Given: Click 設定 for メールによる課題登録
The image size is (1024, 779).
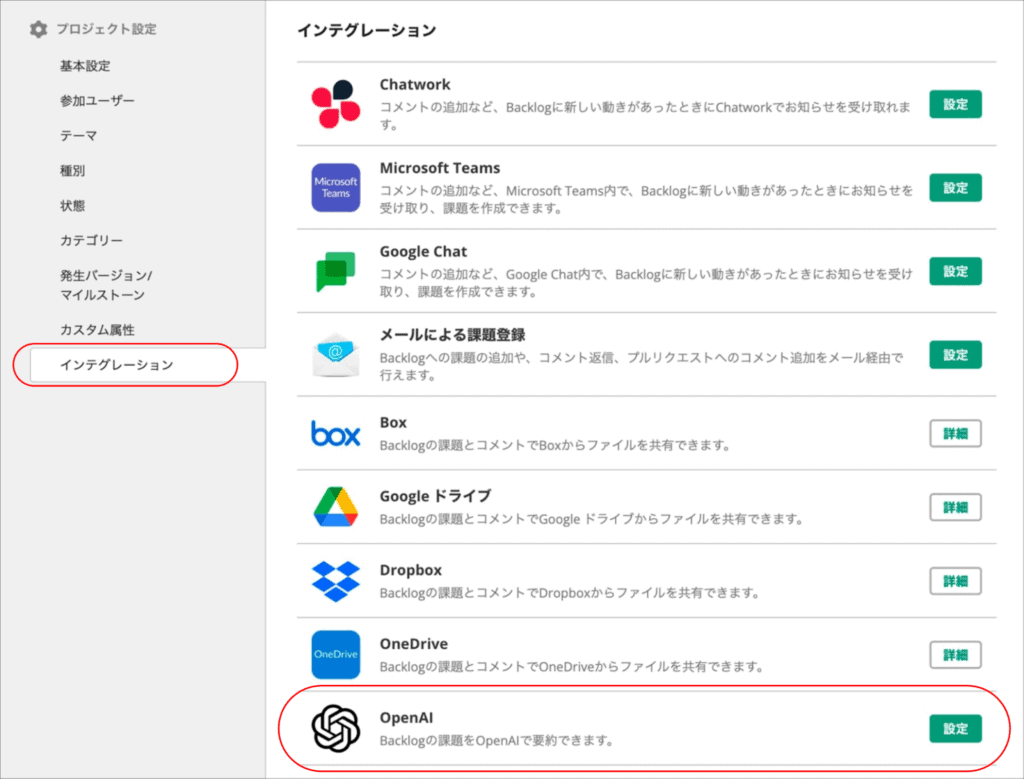Looking at the screenshot, I should click(x=955, y=355).
